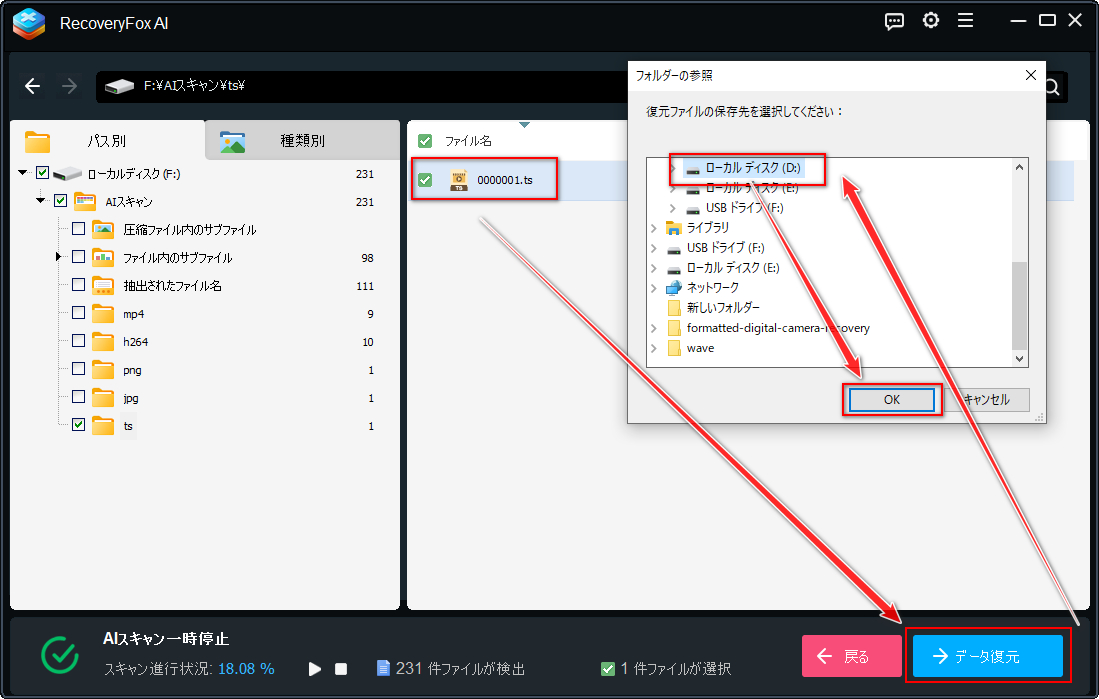Click the h264 folder icon
The height and width of the screenshot is (699, 1099).
click(103, 341)
